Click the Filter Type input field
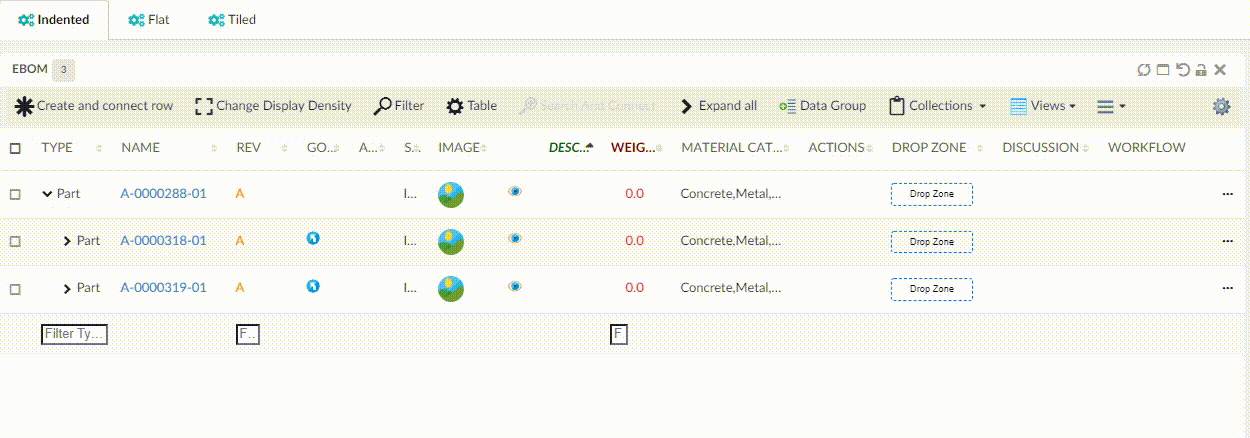This screenshot has height=438, width=1250. click(x=74, y=334)
